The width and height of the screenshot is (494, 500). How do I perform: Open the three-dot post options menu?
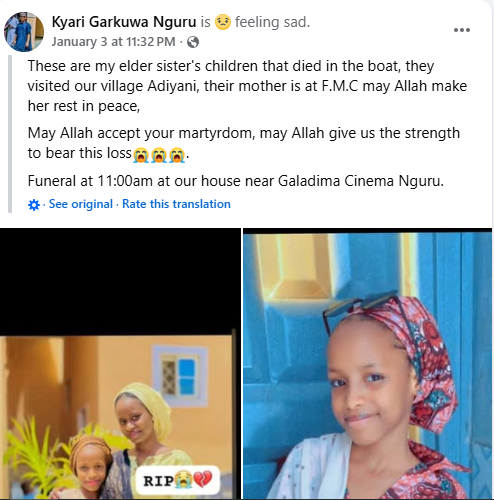(462, 30)
